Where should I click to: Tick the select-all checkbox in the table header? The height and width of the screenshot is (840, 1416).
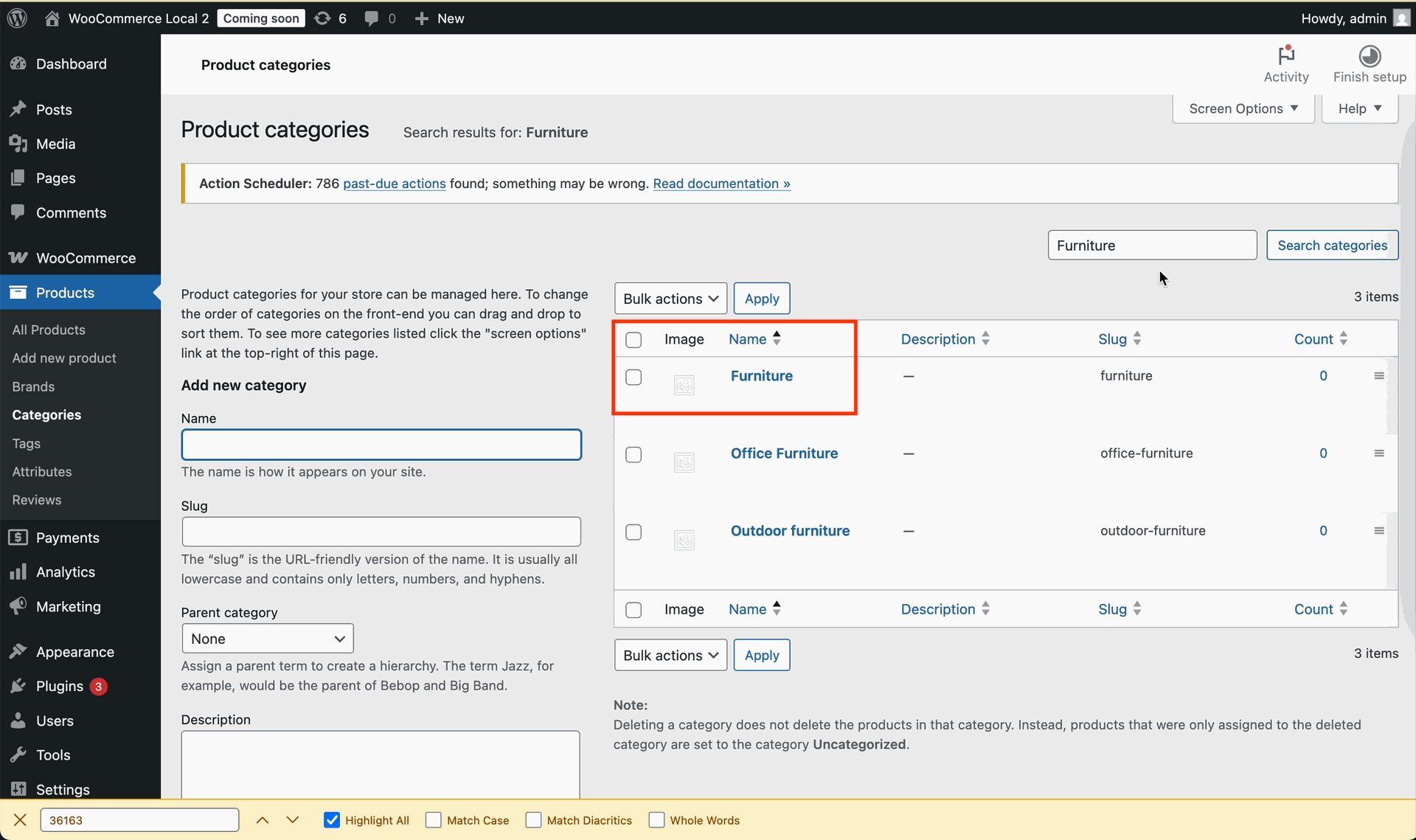[x=634, y=340]
